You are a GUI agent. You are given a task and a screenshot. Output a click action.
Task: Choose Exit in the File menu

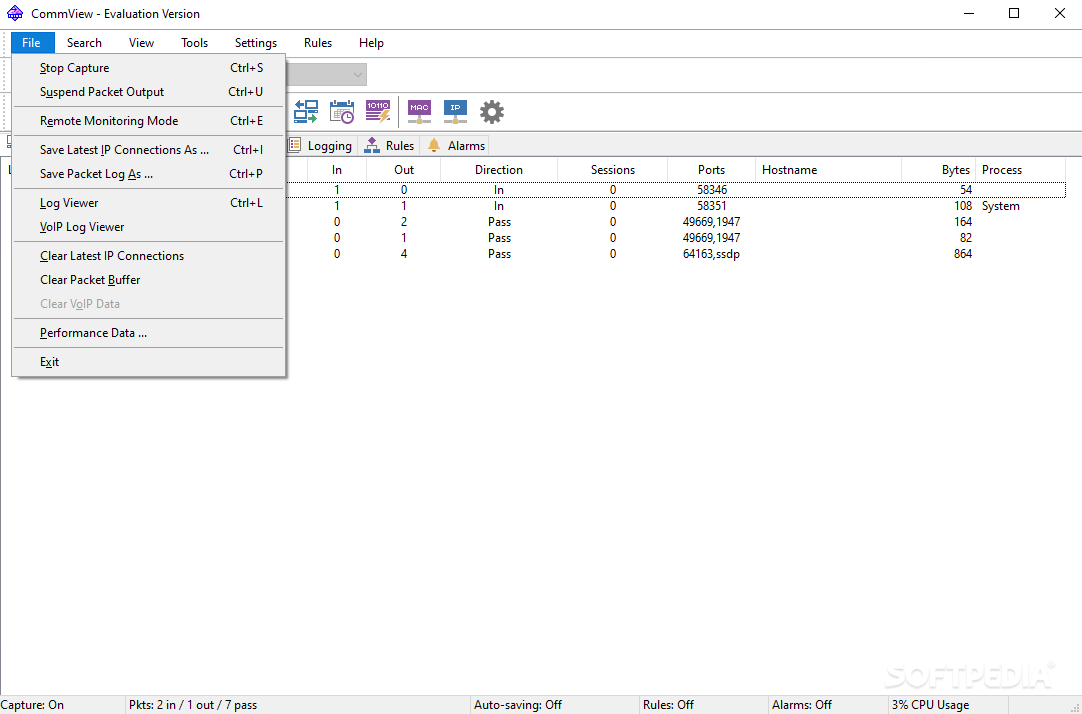[x=148, y=362]
